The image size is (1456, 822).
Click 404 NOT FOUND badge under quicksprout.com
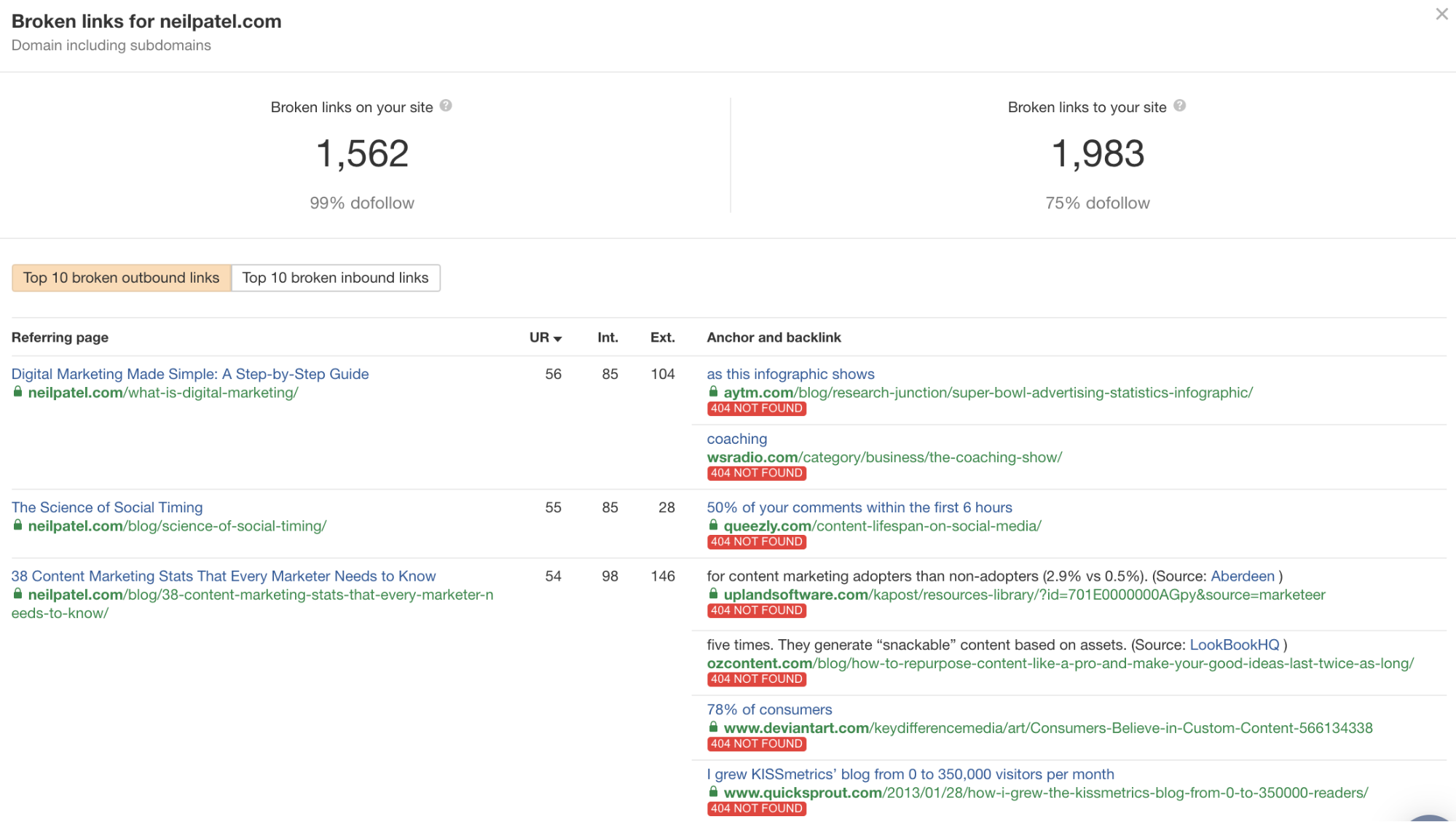coord(756,809)
